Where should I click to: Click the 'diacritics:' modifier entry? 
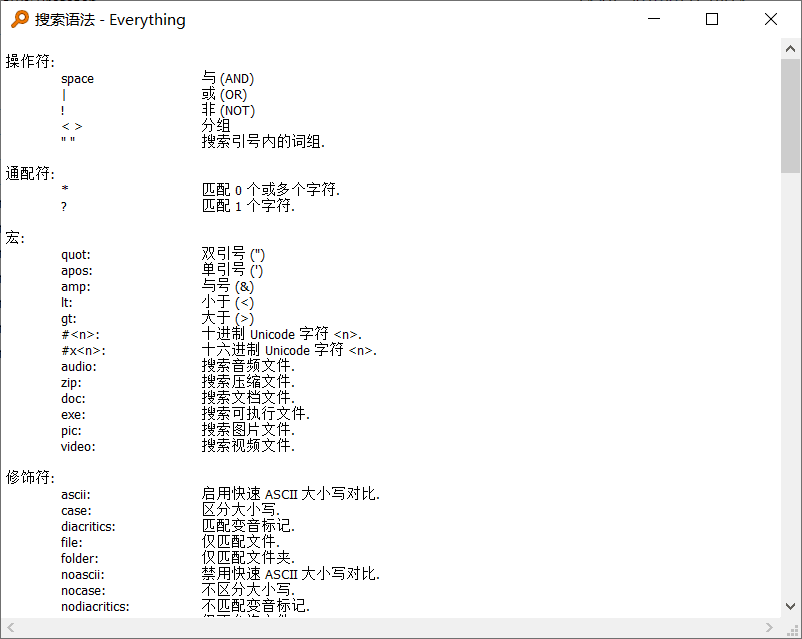[x=88, y=526]
